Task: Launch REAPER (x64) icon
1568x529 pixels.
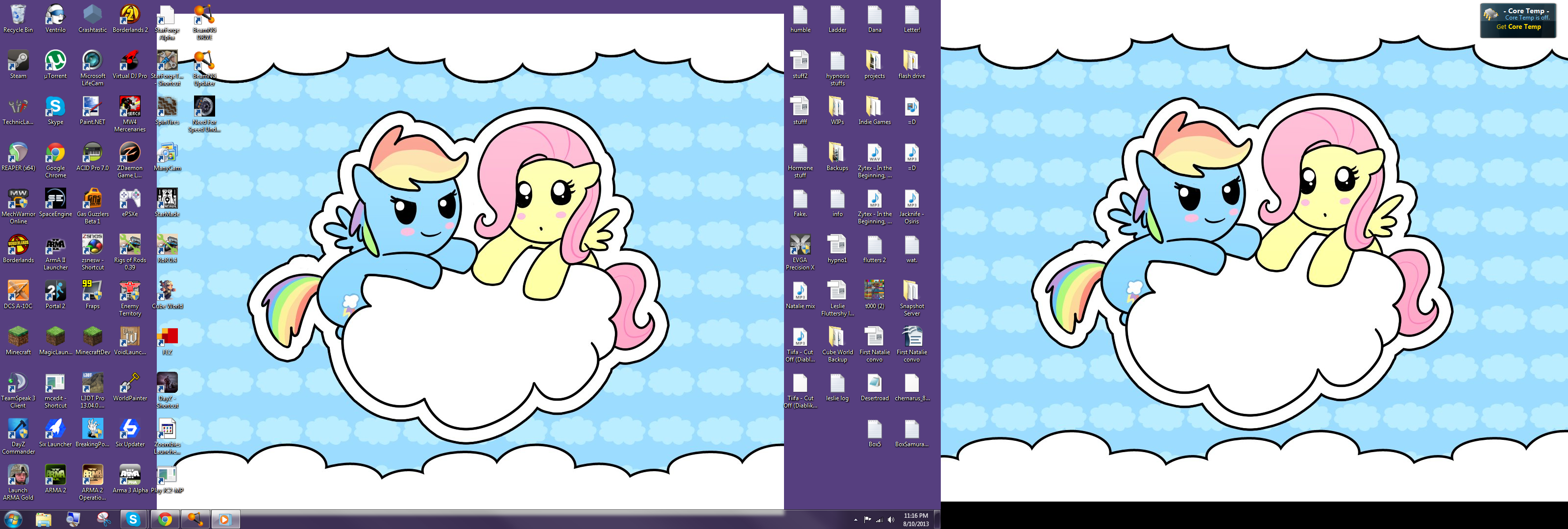Action: [18, 157]
